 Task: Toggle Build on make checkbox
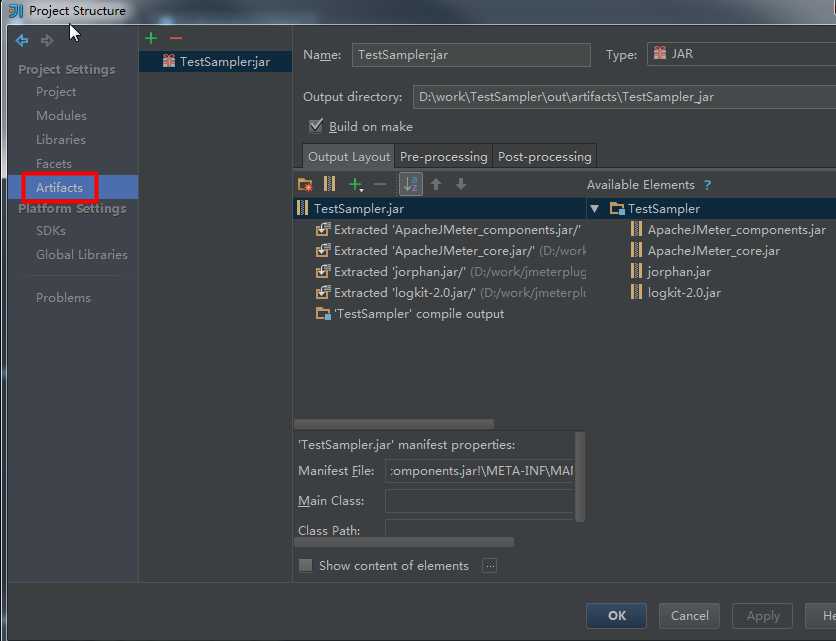(x=316, y=126)
